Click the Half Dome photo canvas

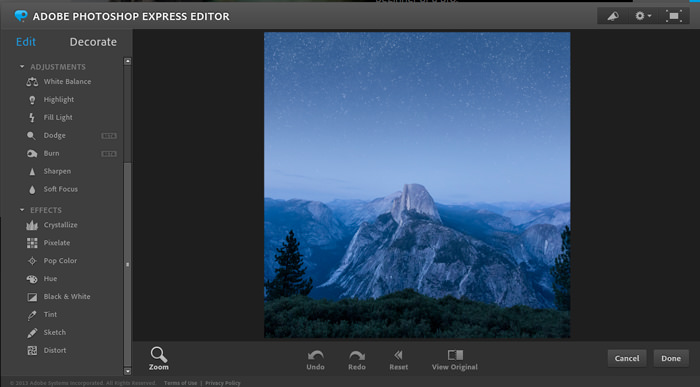pos(417,185)
